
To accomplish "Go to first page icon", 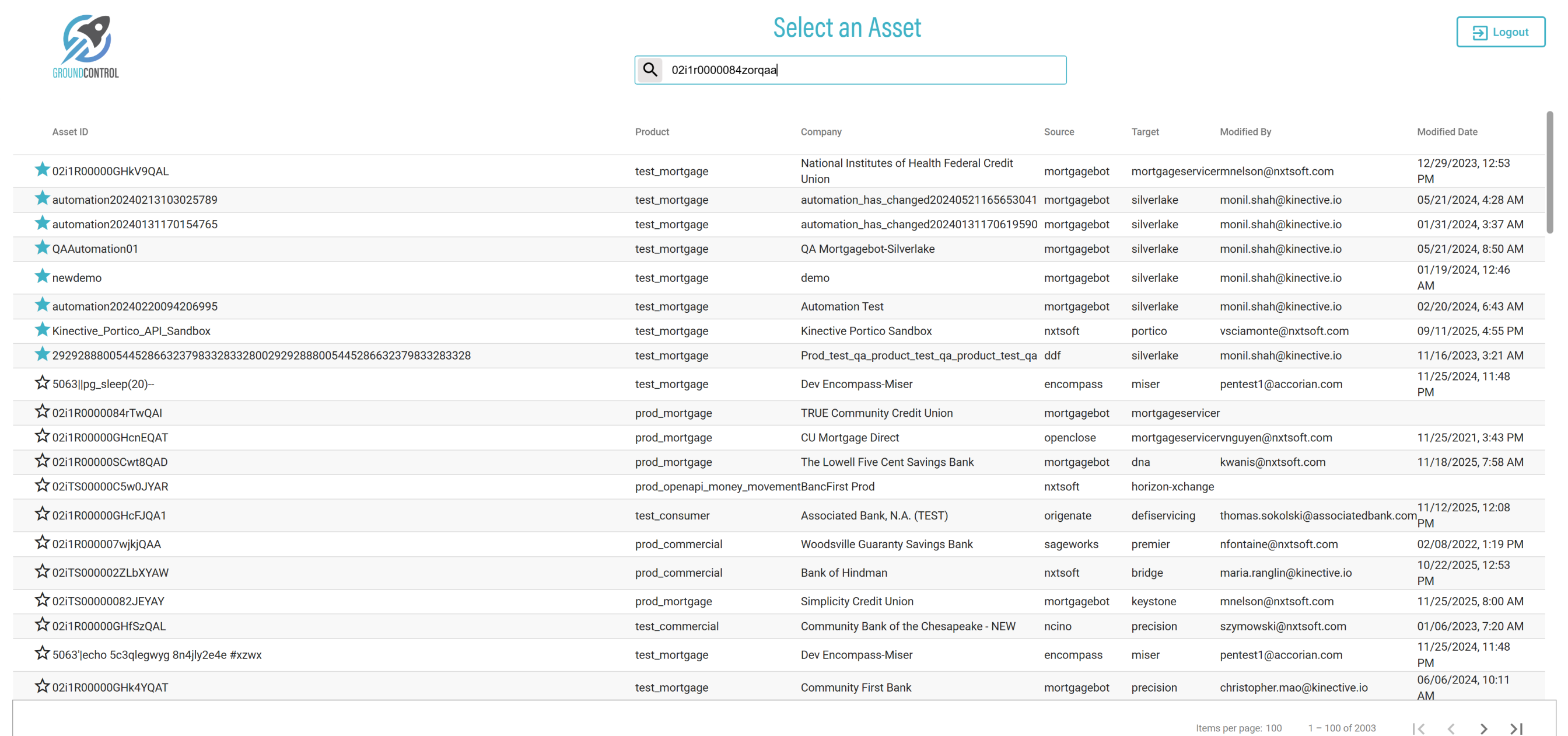I will click(1418, 728).
